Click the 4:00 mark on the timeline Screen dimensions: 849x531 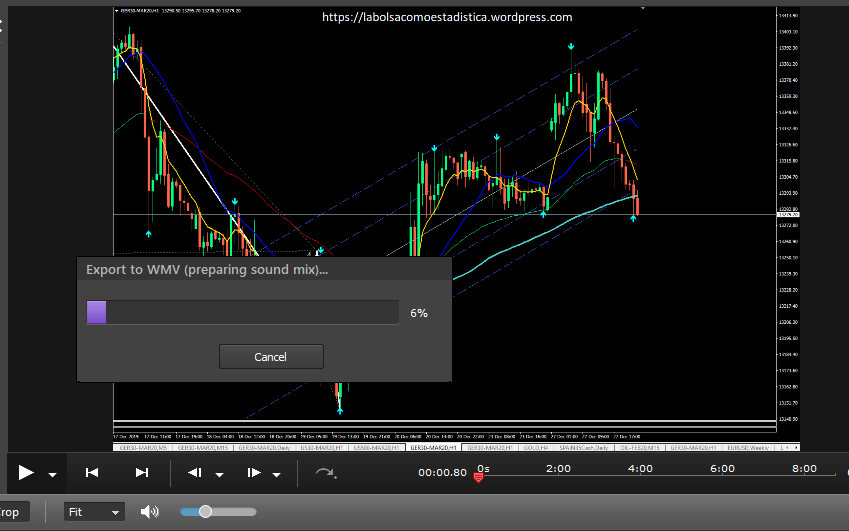click(x=640, y=469)
